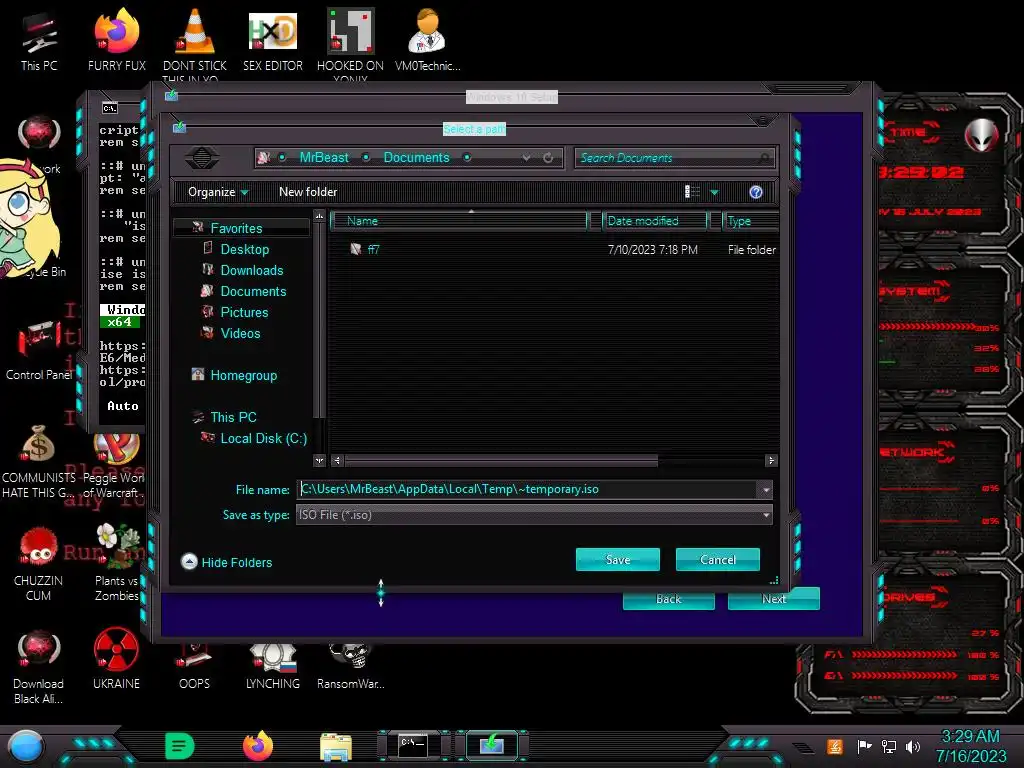1024x768 pixels.
Task: Click the help question mark icon in the dialog
Action: [756, 192]
